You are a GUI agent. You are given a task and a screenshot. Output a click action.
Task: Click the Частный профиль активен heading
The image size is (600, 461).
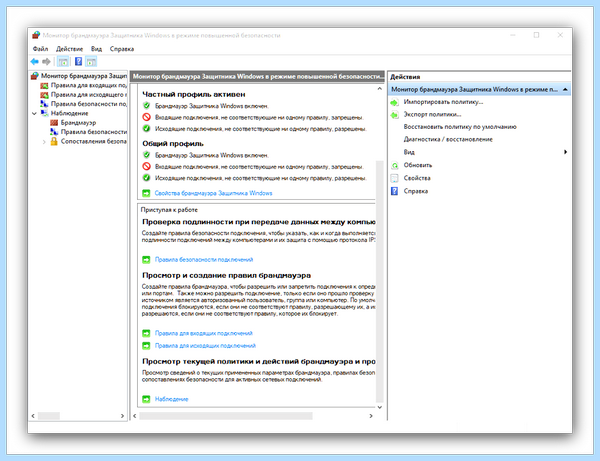point(194,94)
